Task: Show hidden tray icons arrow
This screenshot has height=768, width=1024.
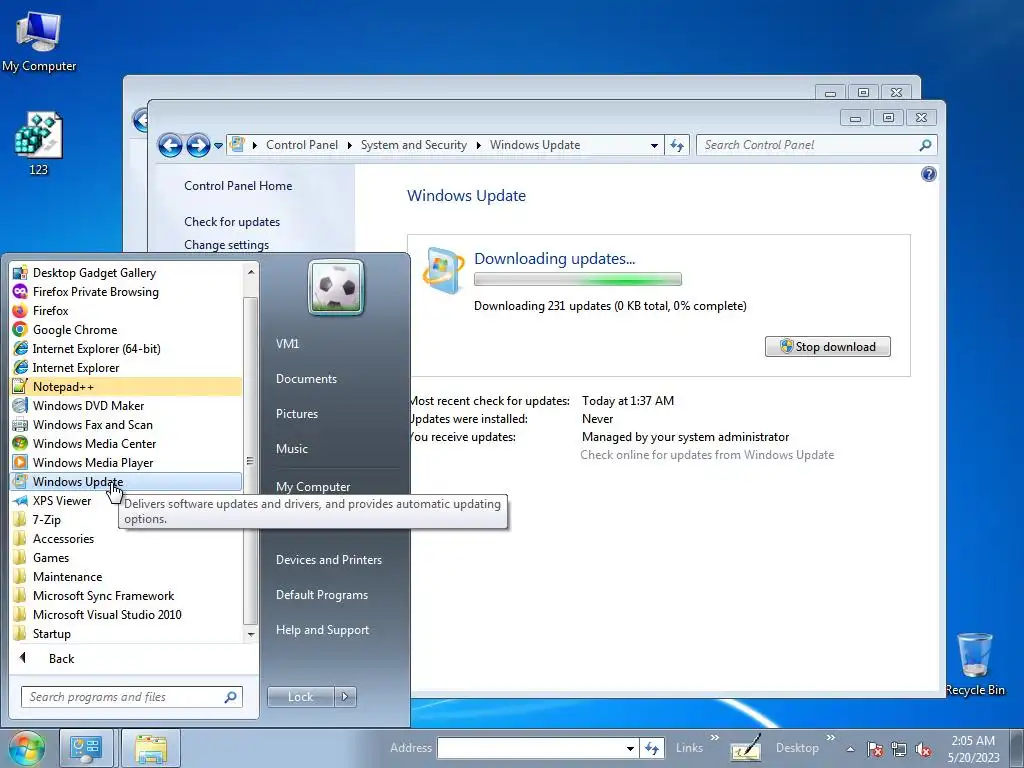Action: pos(850,749)
